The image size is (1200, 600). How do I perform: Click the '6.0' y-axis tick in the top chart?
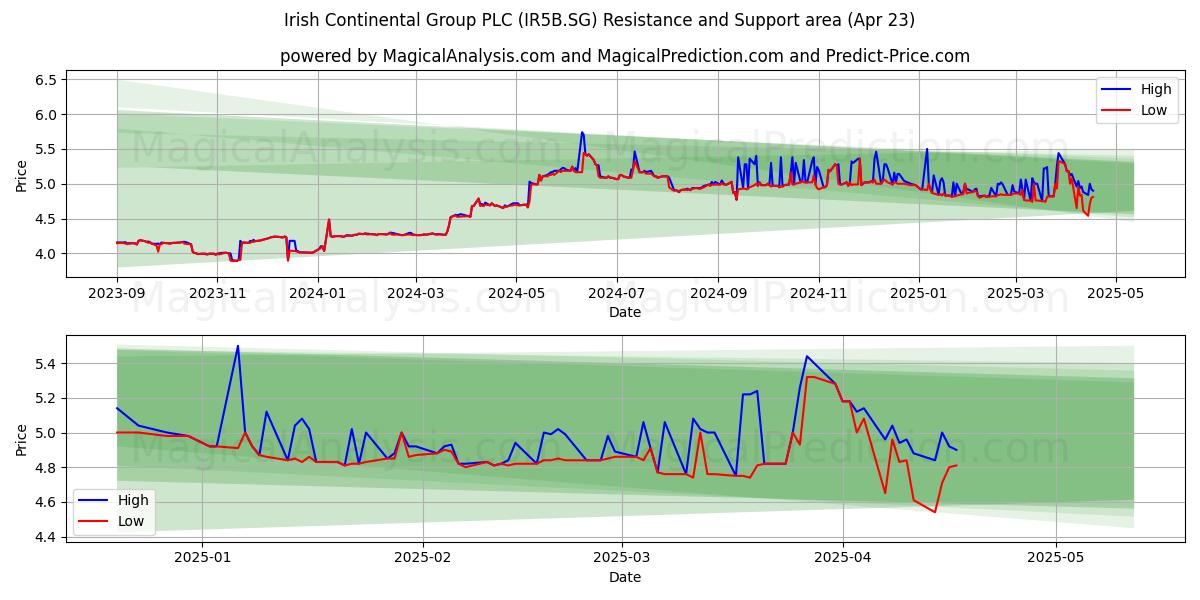47,114
